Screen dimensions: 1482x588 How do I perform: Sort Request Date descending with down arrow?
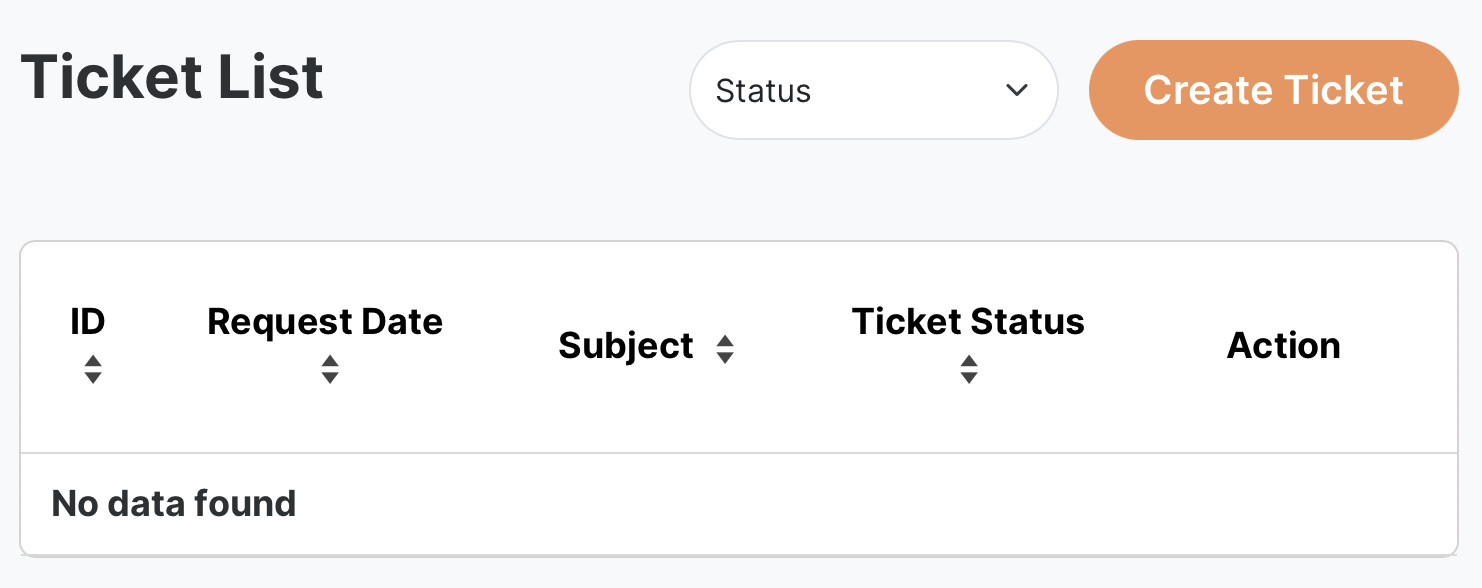[330, 378]
